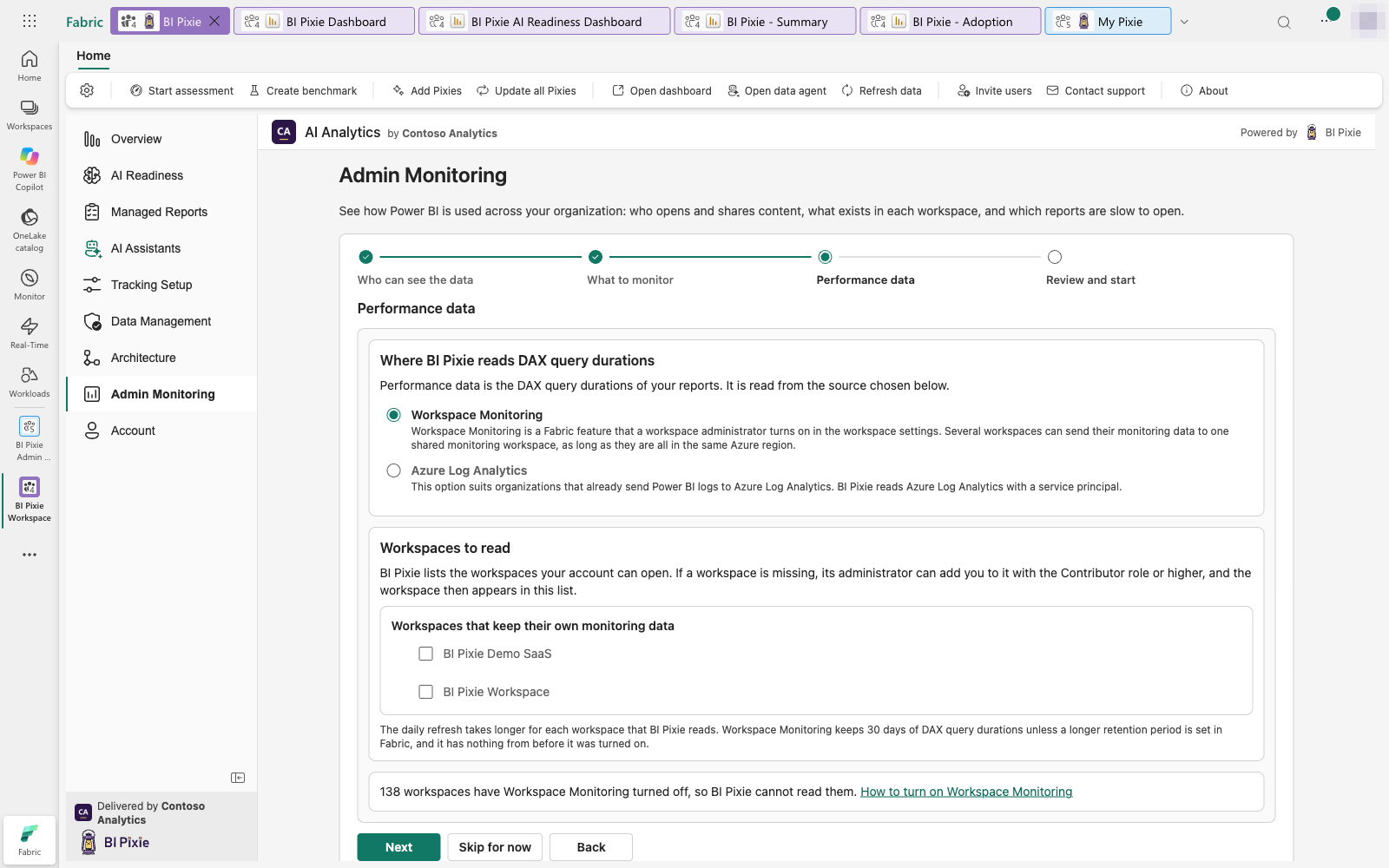Open the Fabric app launcher grid
The image size is (1389, 868).
point(30,21)
